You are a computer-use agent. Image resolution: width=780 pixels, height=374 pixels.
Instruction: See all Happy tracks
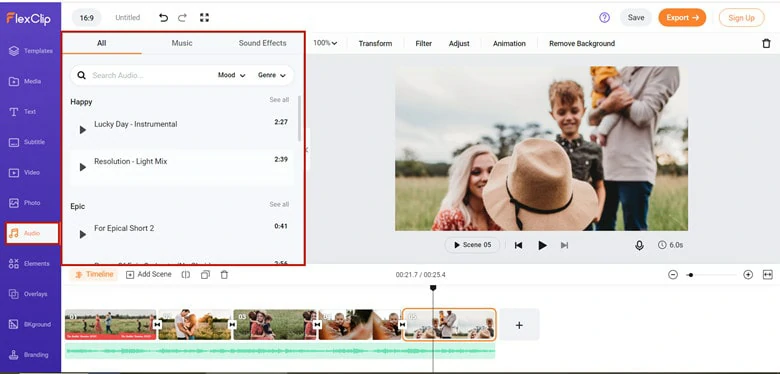pos(279,100)
